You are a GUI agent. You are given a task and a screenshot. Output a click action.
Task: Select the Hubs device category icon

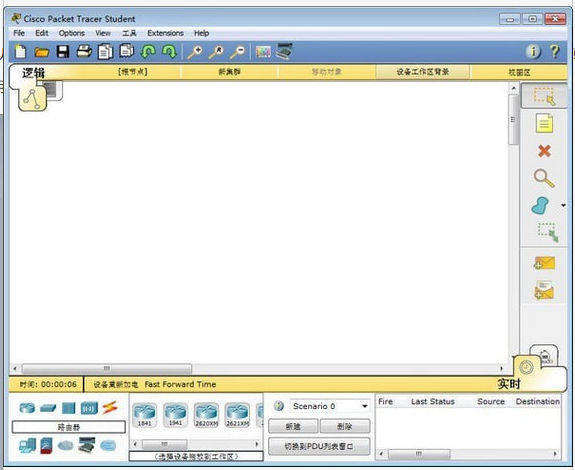[x=69, y=408]
